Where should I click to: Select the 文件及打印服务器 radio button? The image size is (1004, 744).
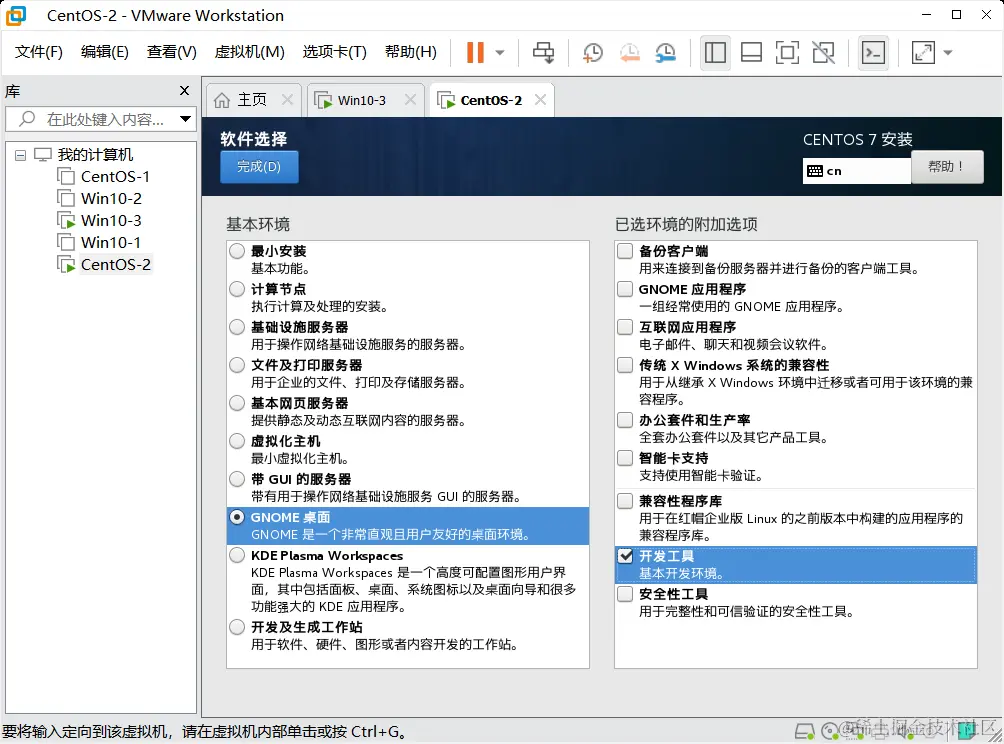(x=237, y=365)
